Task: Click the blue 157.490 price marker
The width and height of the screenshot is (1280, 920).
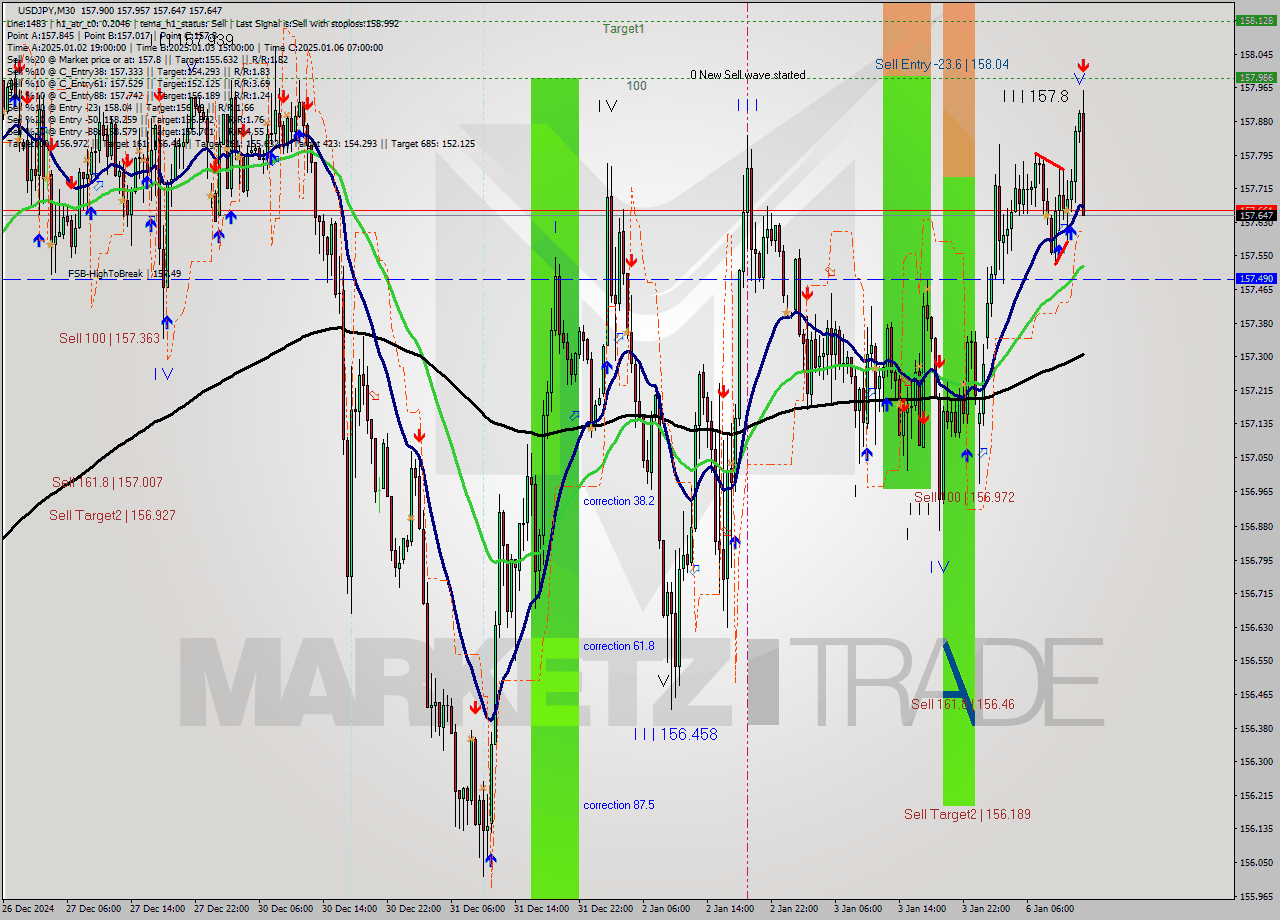Action: [1256, 279]
